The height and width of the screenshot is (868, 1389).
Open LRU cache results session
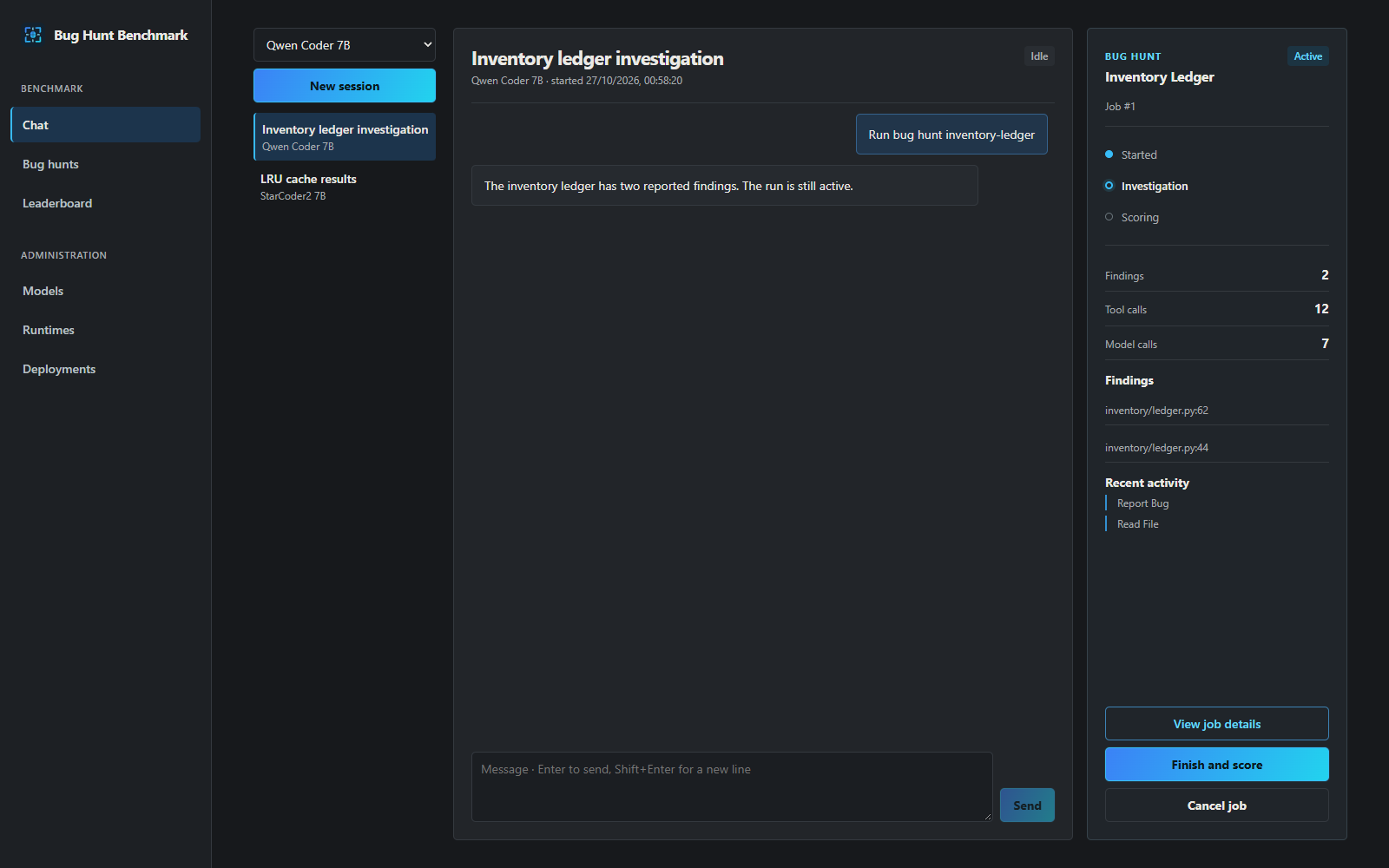tap(345, 187)
